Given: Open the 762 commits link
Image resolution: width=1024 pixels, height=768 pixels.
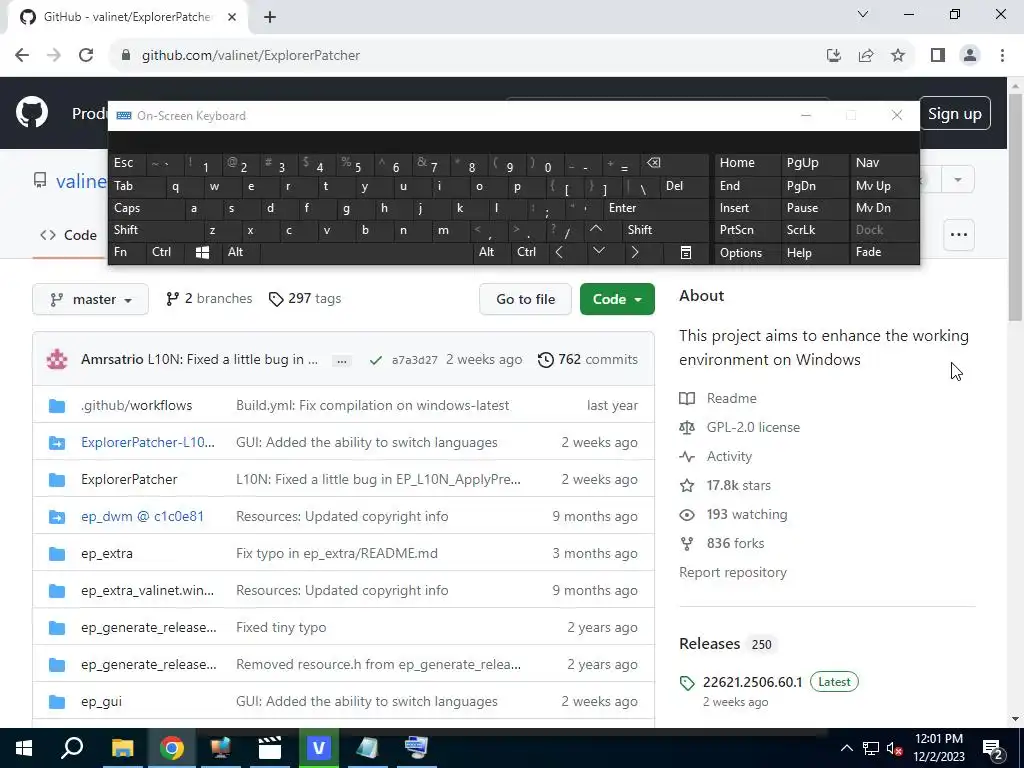Looking at the screenshot, I should tap(588, 359).
